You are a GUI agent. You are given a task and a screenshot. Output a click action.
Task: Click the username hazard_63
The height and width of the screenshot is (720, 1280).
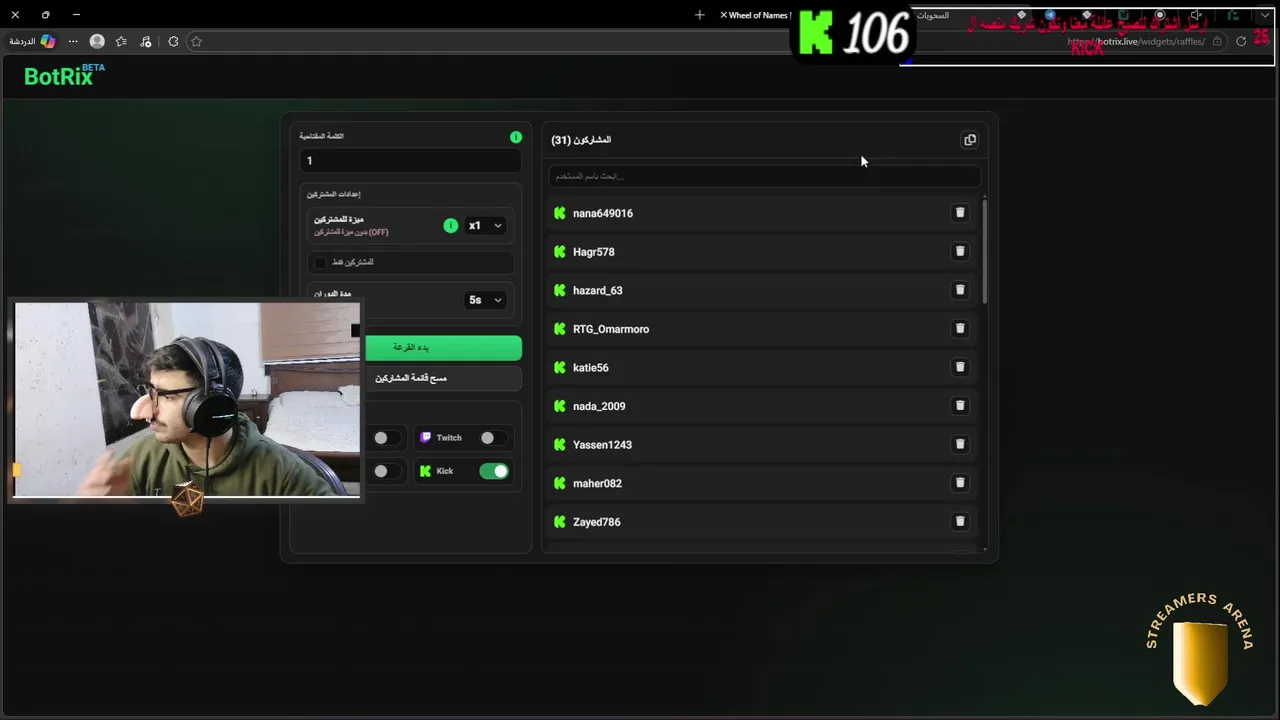[x=598, y=290]
